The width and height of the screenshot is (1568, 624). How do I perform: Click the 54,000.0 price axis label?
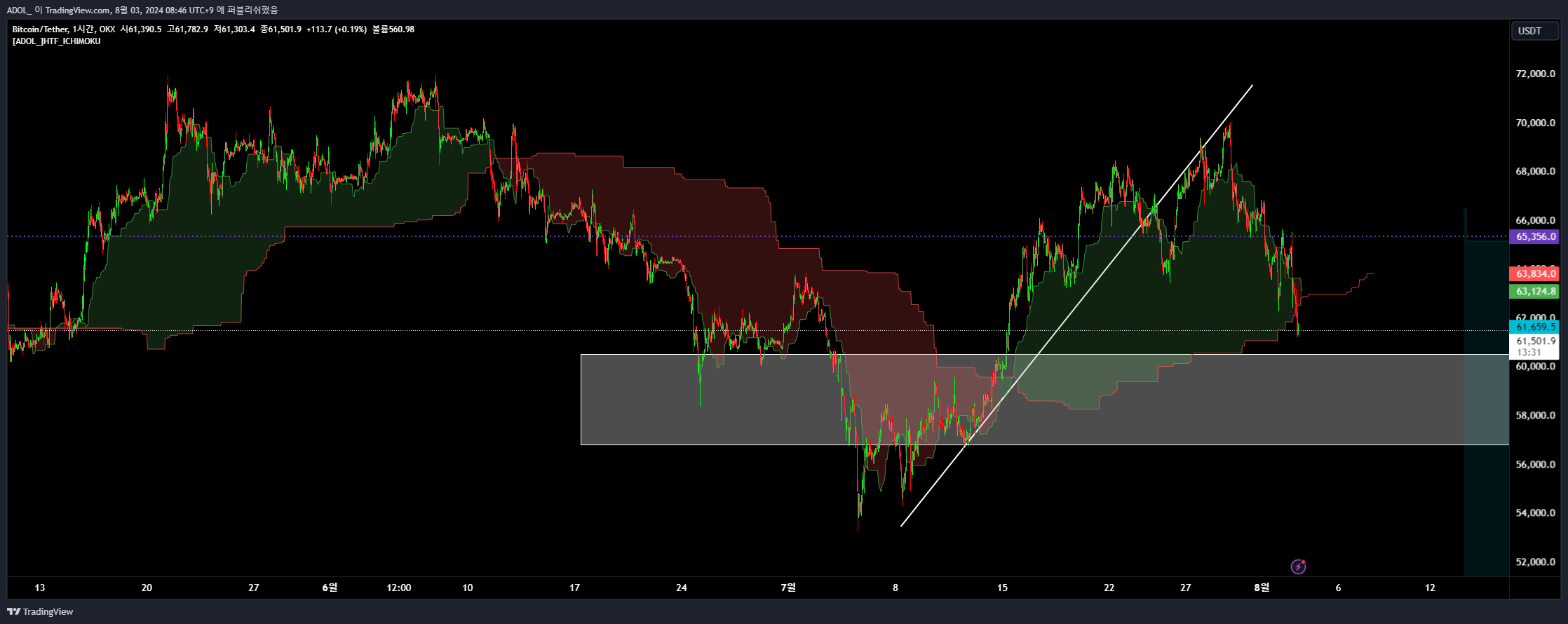click(1535, 513)
